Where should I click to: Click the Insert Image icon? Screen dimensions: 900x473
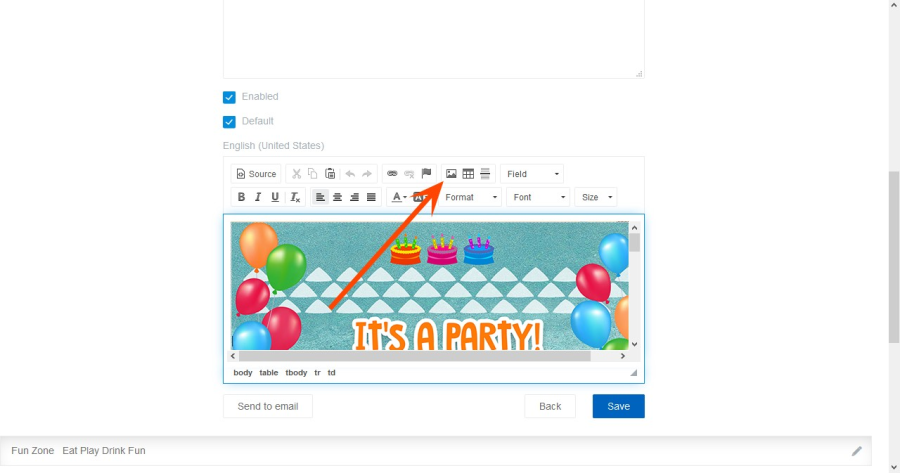451,174
